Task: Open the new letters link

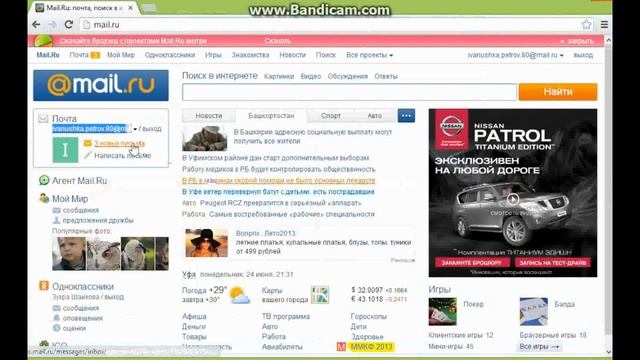Action: pos(120,143)
